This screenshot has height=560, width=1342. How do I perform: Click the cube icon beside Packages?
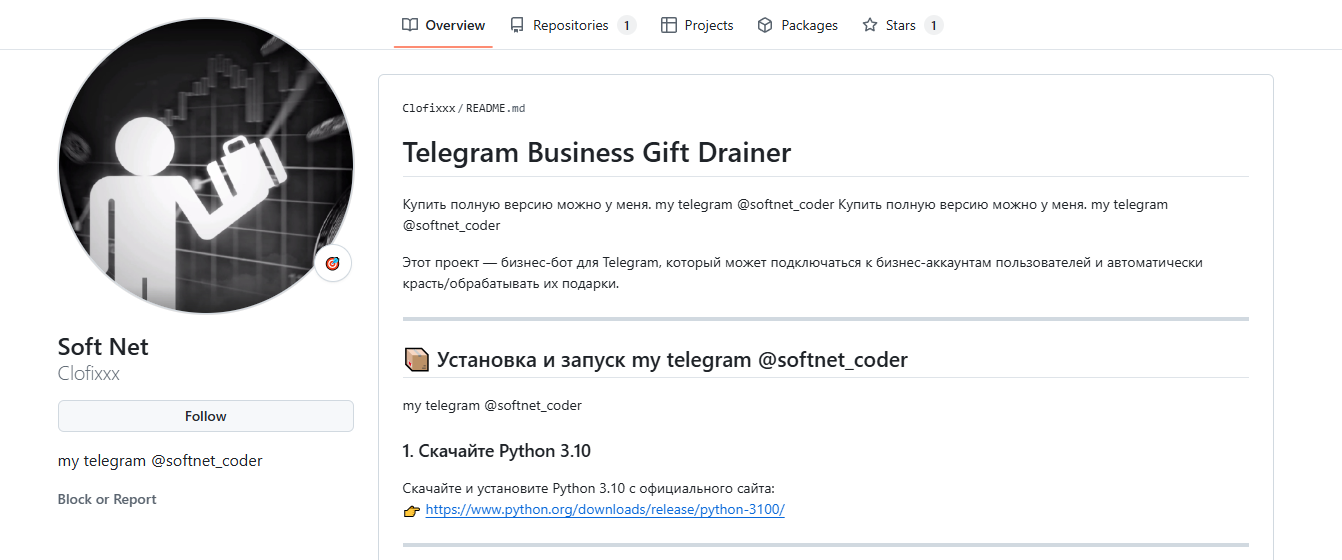tap(765, 25)
